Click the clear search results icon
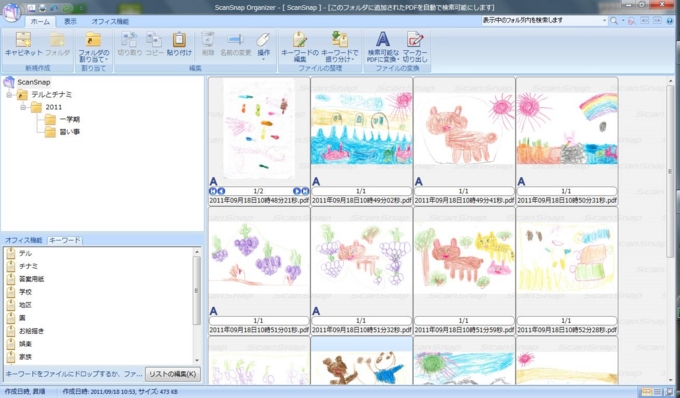The image size is (680, 398). [x=631, y=21]
